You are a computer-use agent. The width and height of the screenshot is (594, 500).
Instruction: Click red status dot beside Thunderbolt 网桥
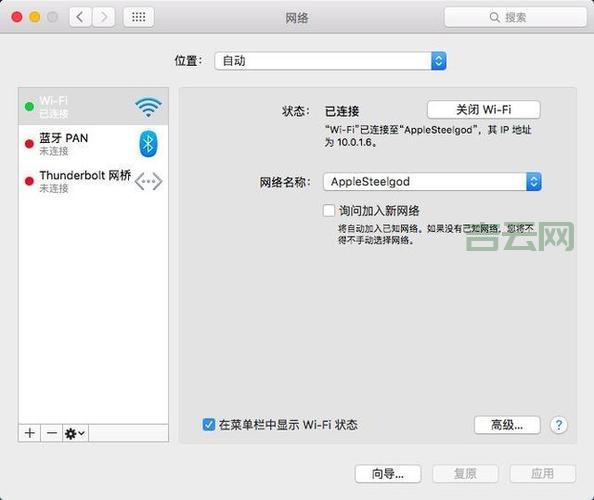coord(29,181)
